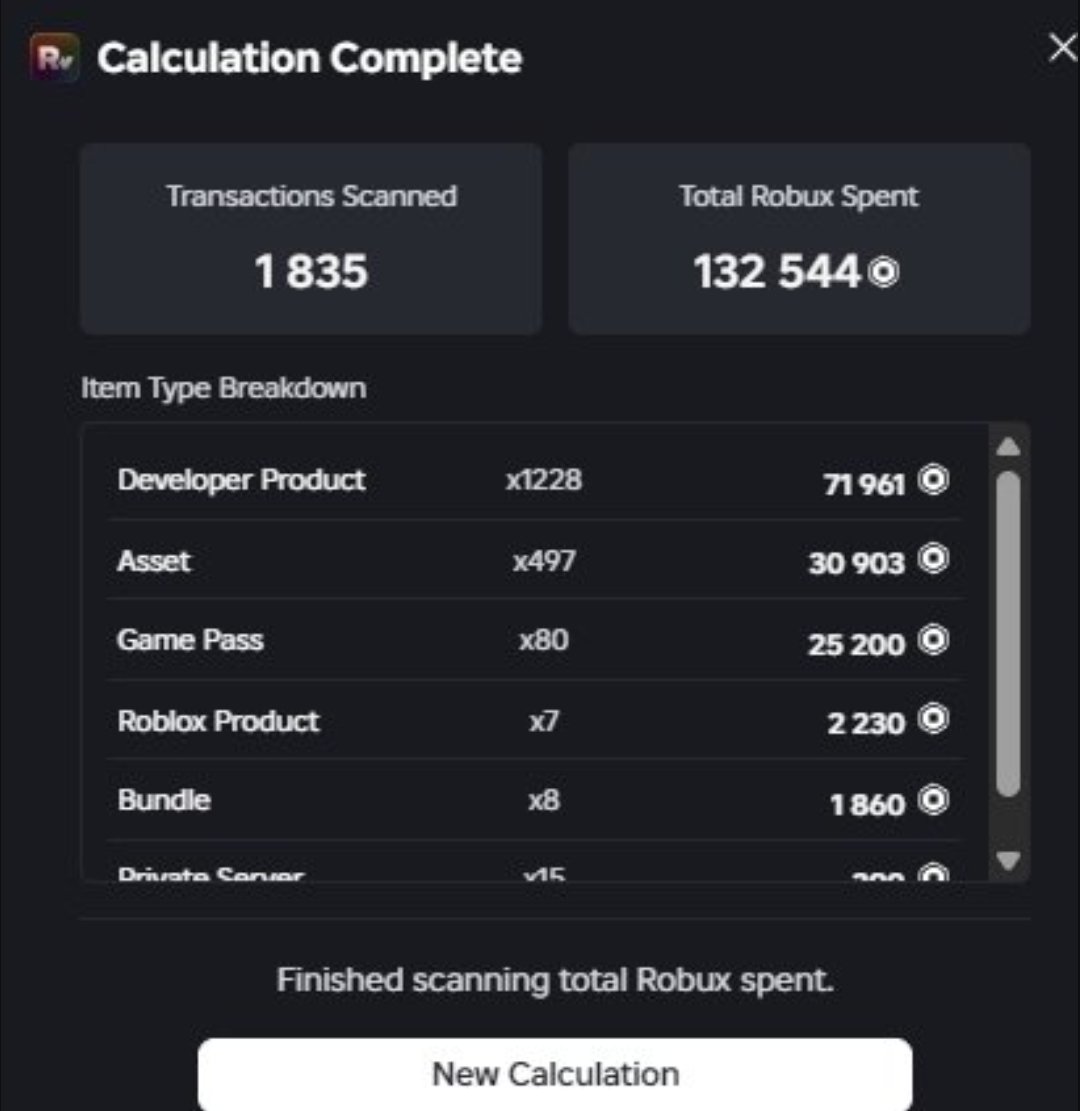
Task: Click Robux icon in Bundle row
Action: (x=933, y=800)
